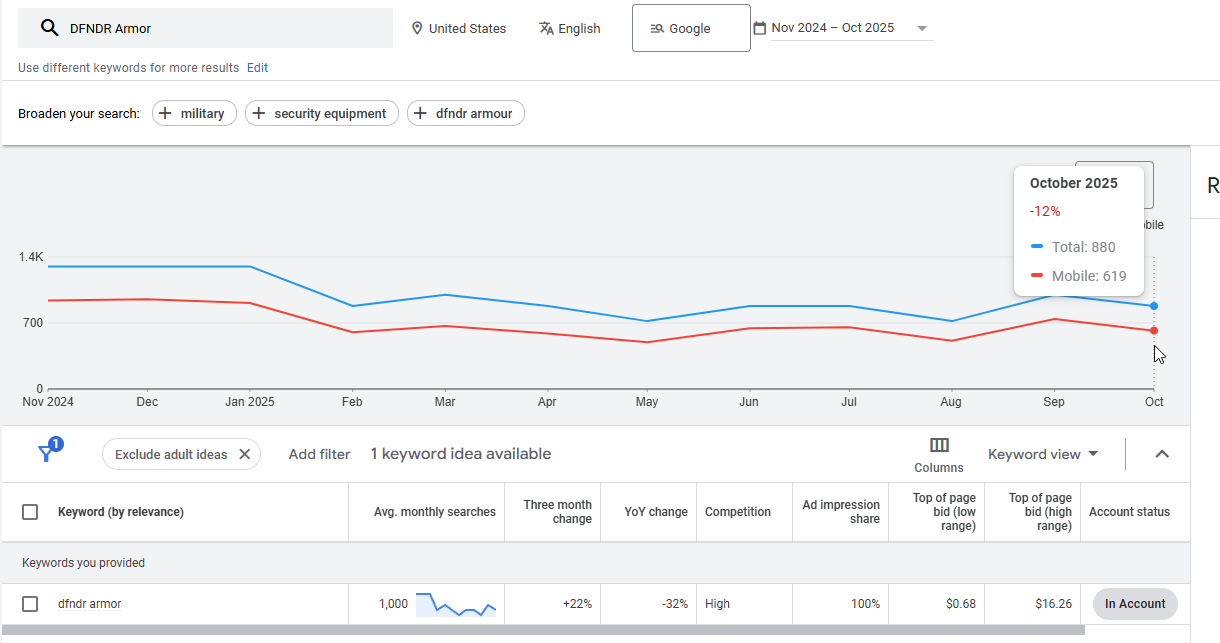Click Add filter

tap(319, 454)
